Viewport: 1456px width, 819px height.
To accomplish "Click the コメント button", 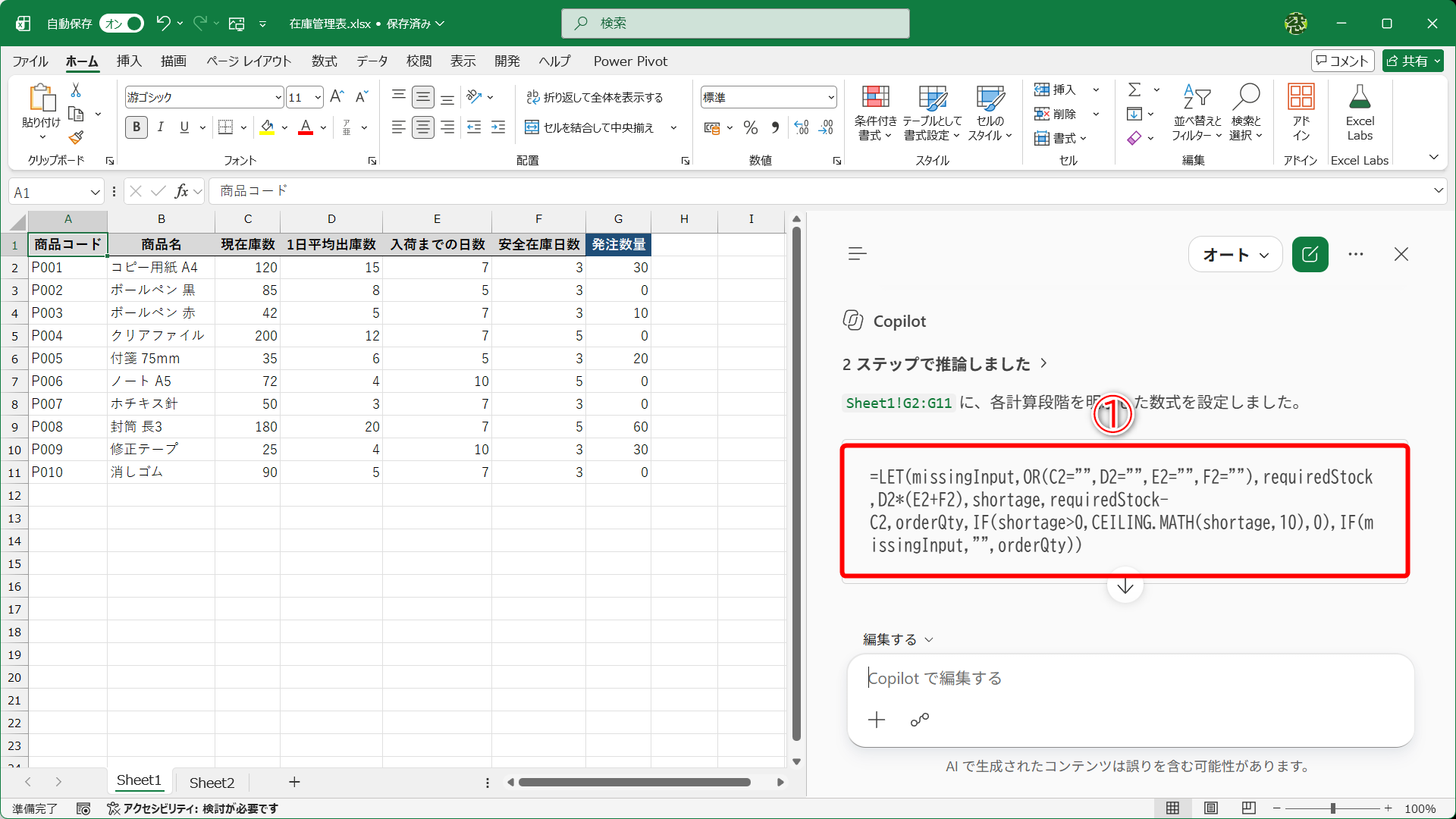I will 1342,61.
